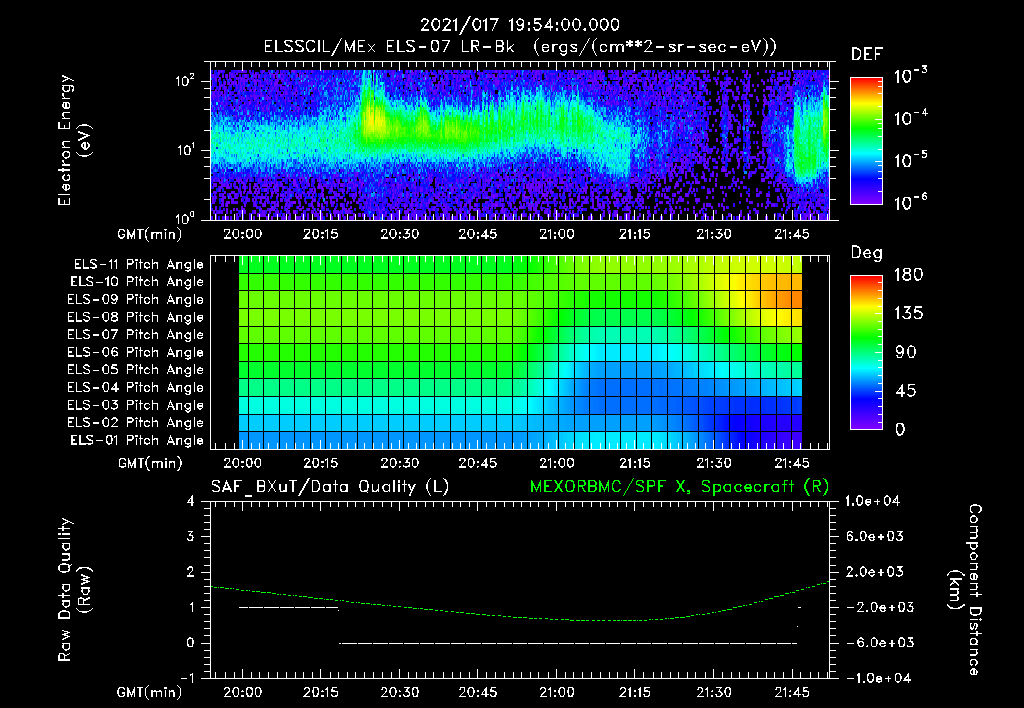The width and height of the screenshot is (1024, 708).
Task: Click the Component Distance (km) axis label
Action: [x=965, y=590]
